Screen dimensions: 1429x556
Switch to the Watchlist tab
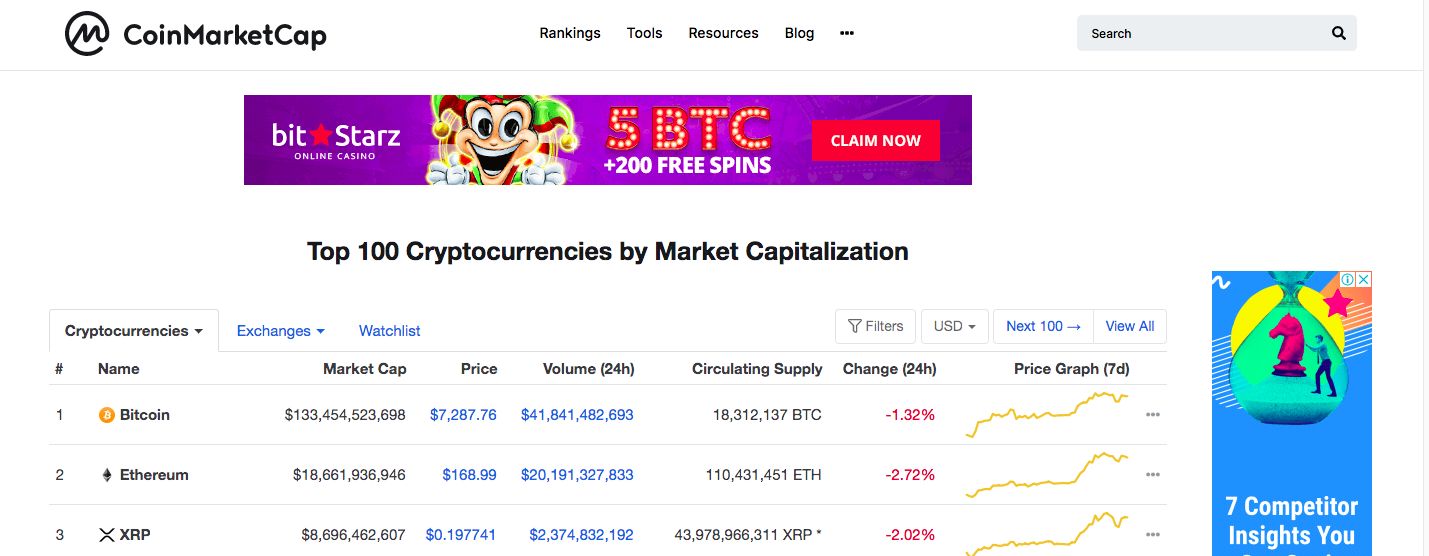(389, 331)
